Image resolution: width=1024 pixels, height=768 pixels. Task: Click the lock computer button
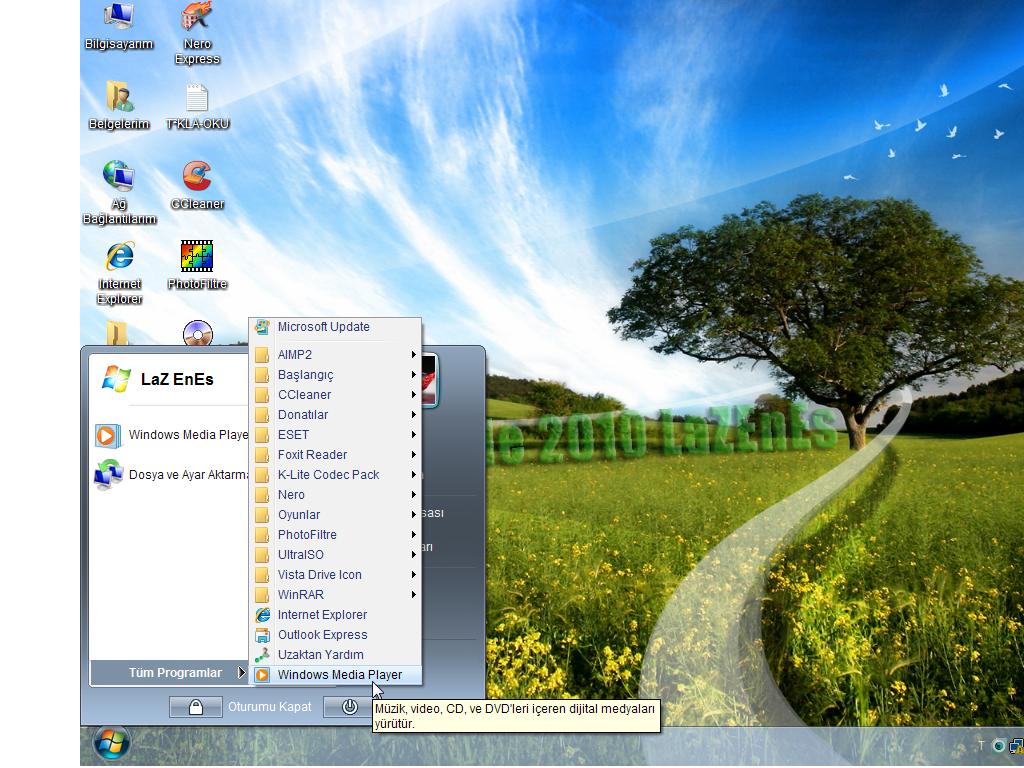coord(195,707)
